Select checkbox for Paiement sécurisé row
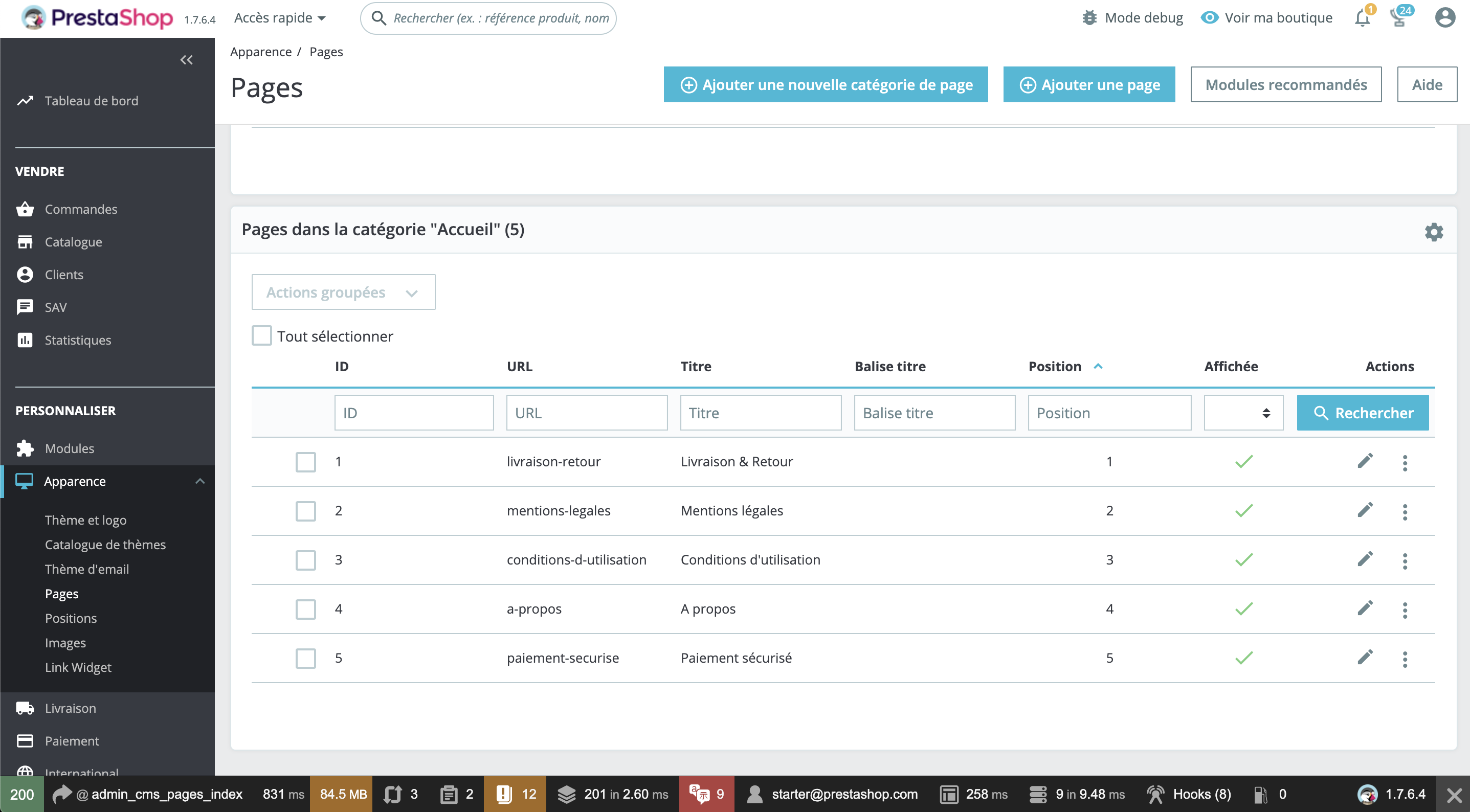Viewport: 1470px width, 812px height. (306, 658)
